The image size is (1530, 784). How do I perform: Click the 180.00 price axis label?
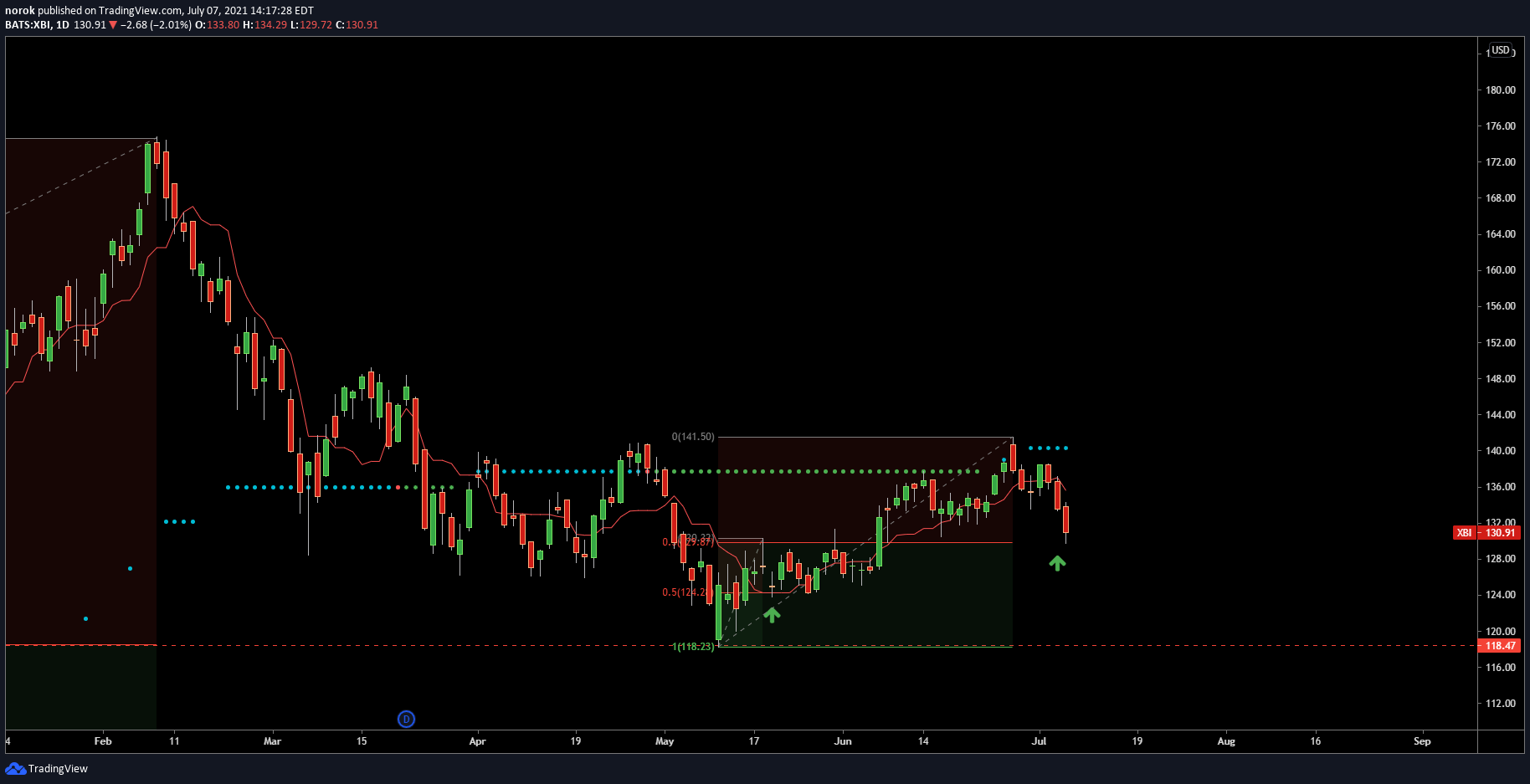[x=1501, y=90]
